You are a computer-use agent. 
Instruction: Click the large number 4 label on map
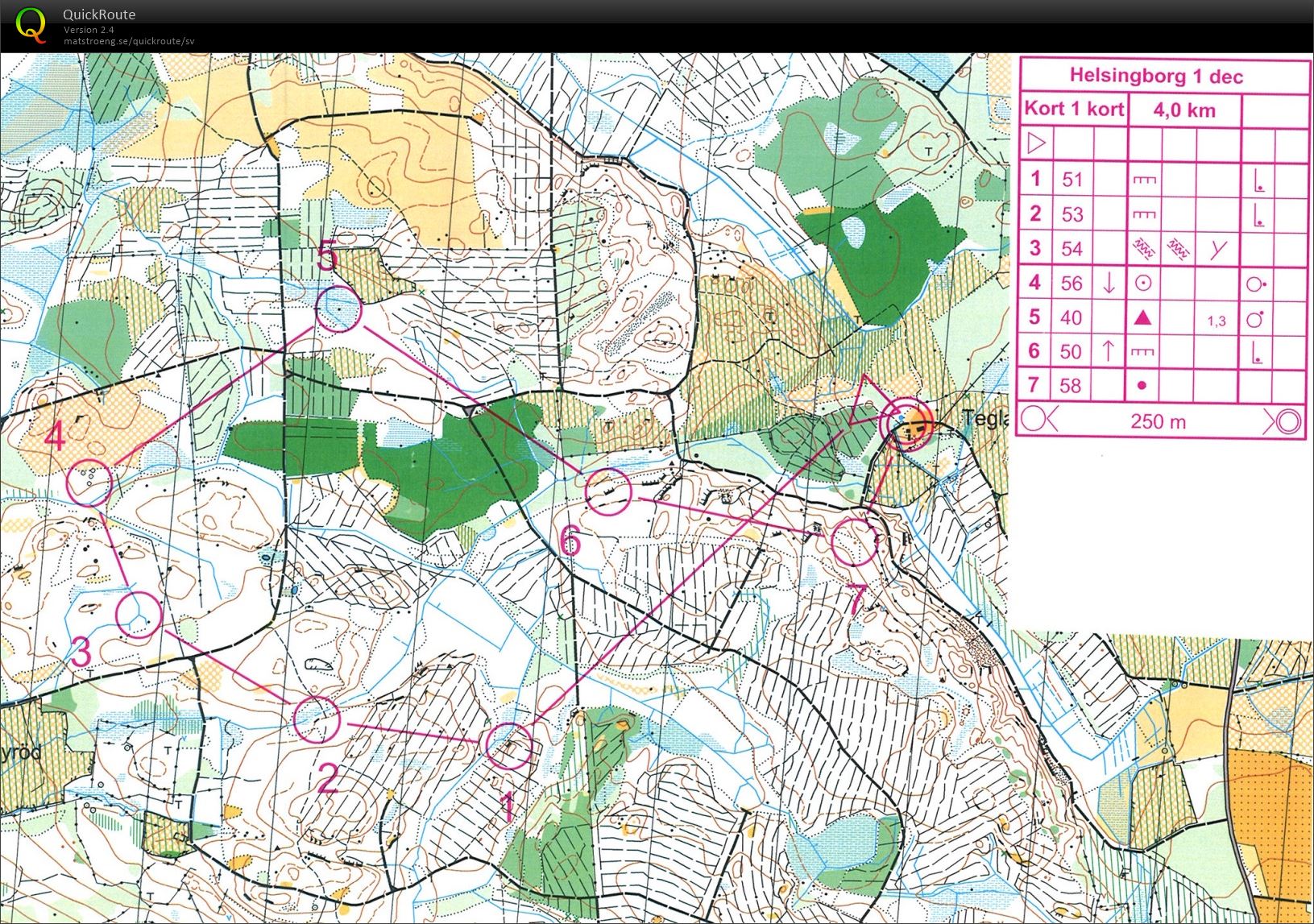(x=54, y=437)
